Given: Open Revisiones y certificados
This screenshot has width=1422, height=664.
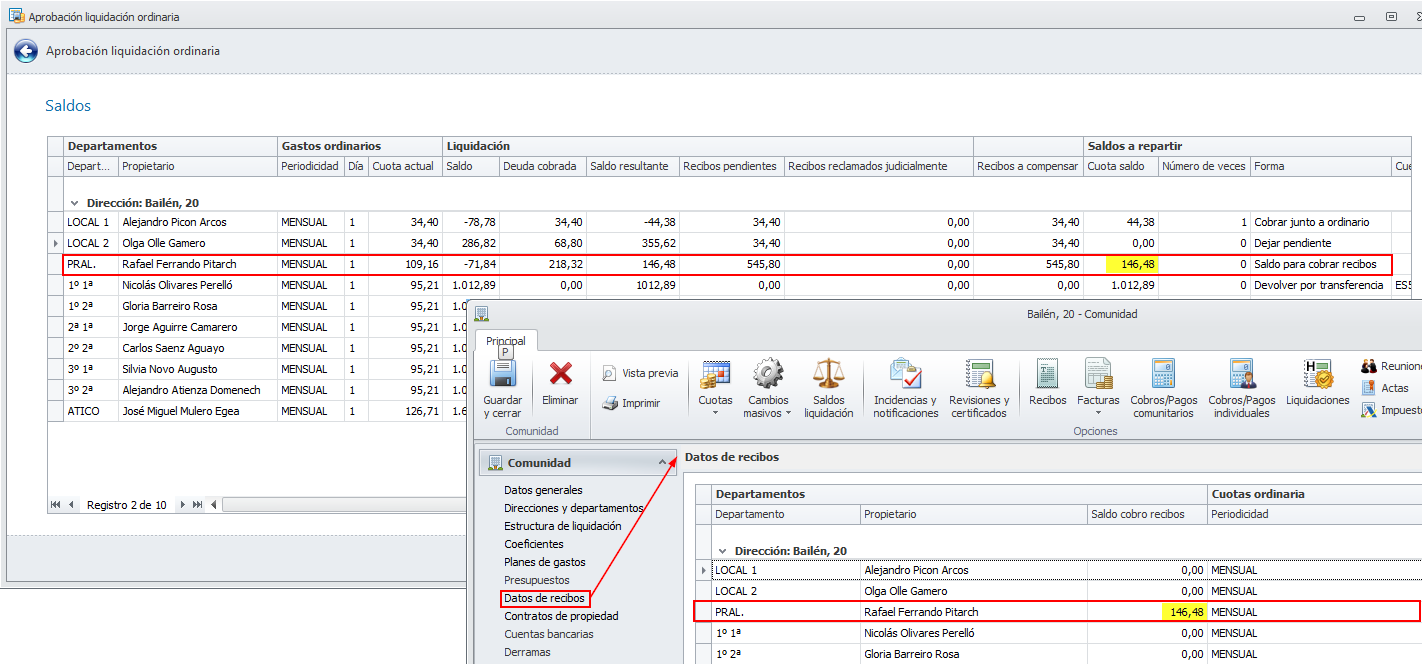Looking at the screenshot, I should (979, 375).
